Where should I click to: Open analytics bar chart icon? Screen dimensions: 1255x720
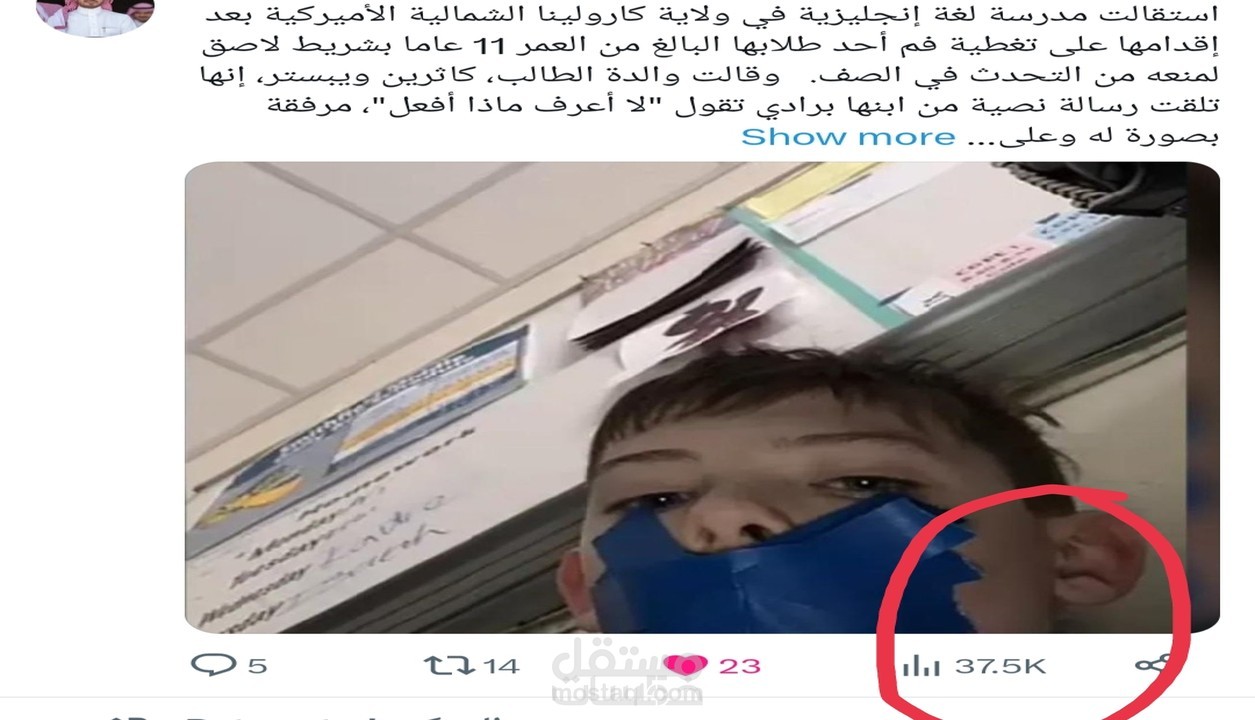920,665
